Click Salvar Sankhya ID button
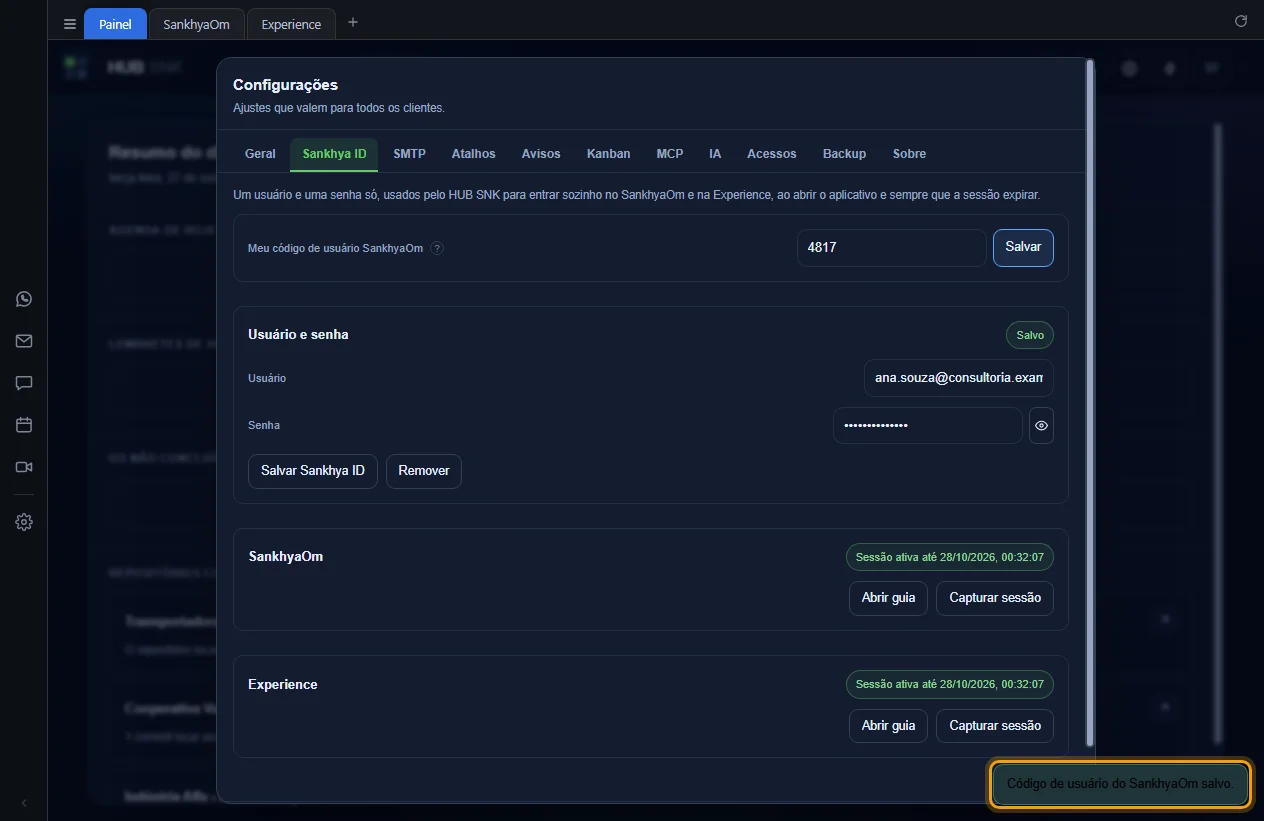 click(x=313, y=470)
